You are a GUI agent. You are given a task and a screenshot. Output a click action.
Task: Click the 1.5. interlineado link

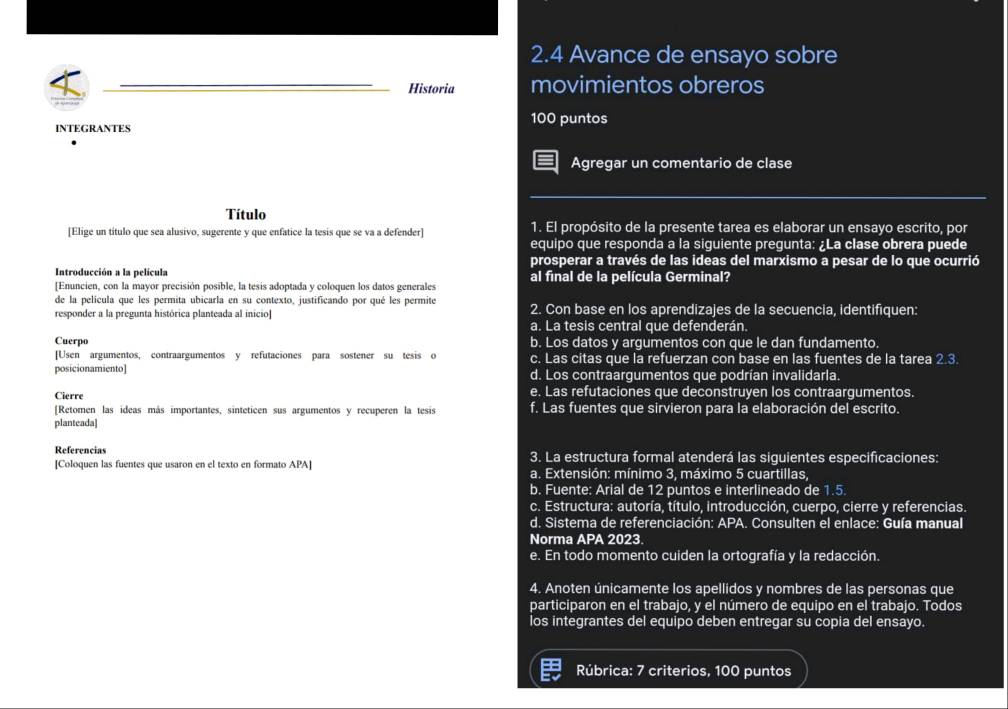[834, 490]
